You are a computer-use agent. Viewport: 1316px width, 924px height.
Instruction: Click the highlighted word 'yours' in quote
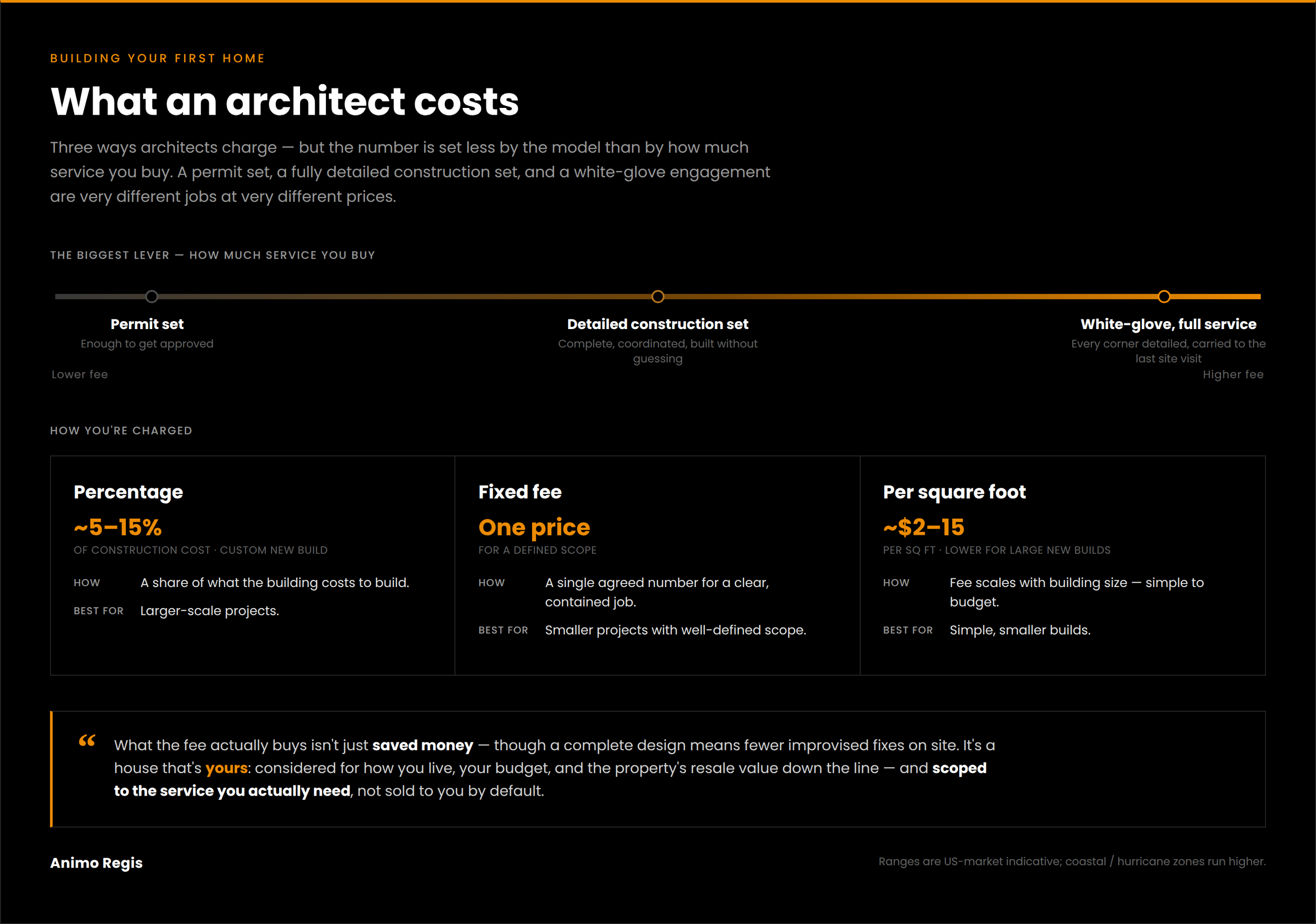point(226,768)
